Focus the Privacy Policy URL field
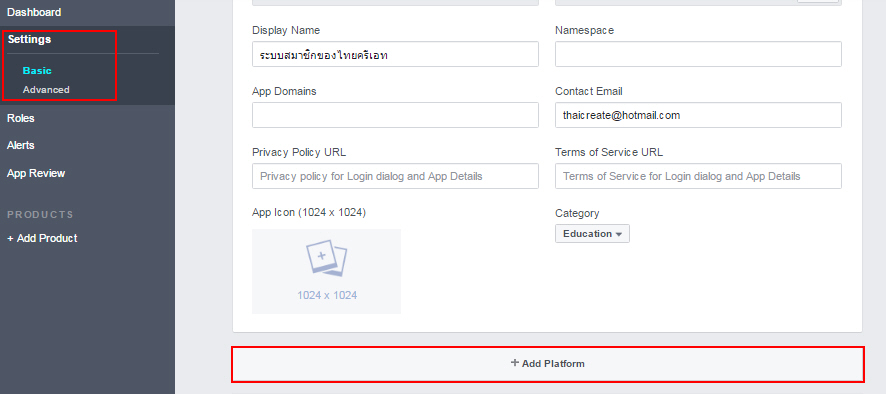This screenshot has width=886, height=394. [396, 176]
